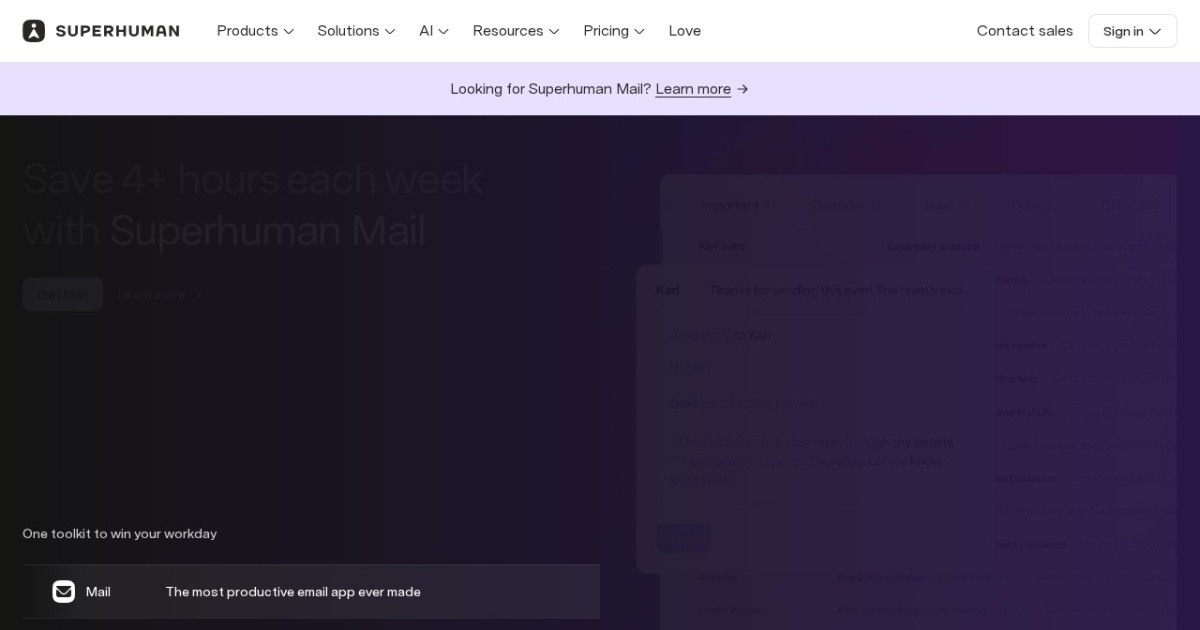Open the AI menu
The height and width of the screenshot is (630, 1200).
click(434, 31)
